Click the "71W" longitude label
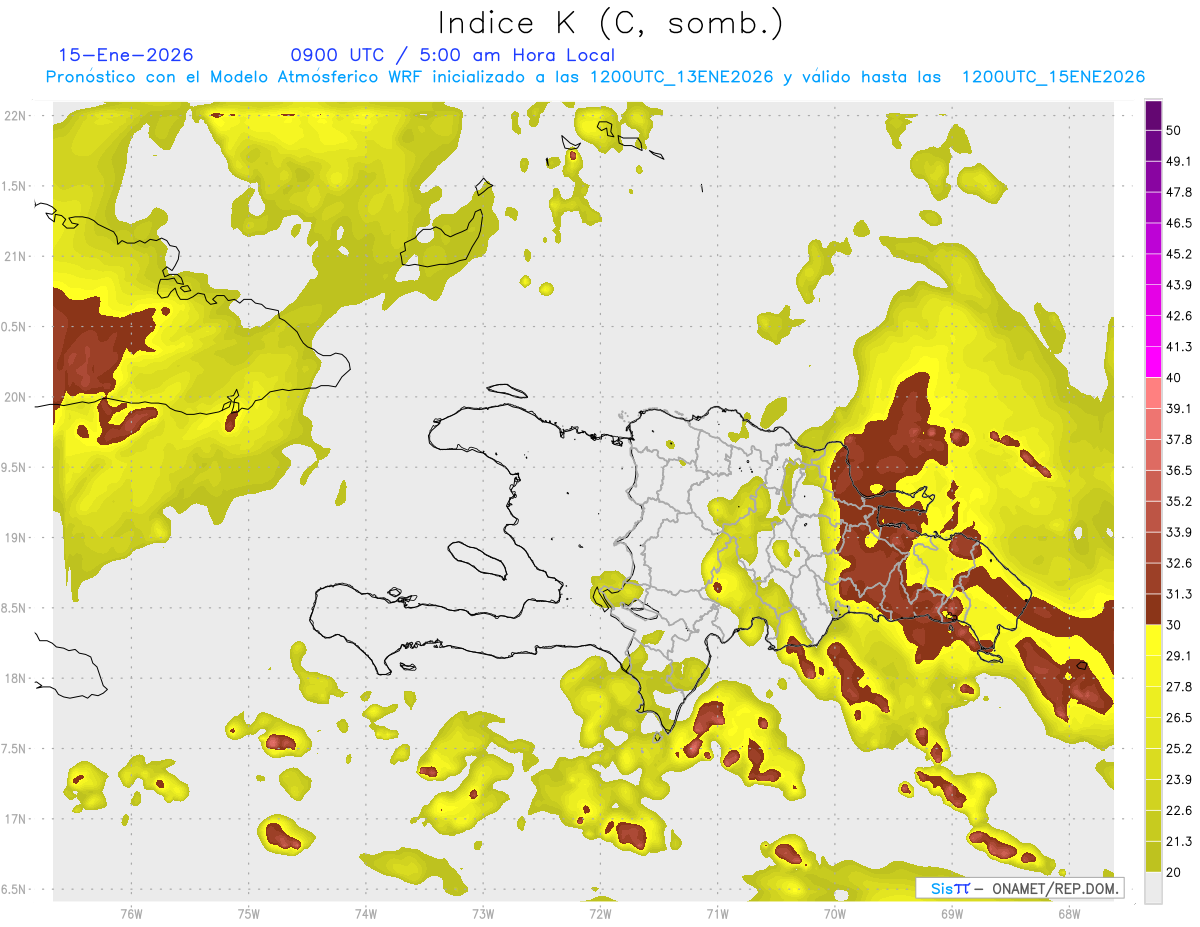Screen dimensions: 1200x927 (x=717, y=914)
